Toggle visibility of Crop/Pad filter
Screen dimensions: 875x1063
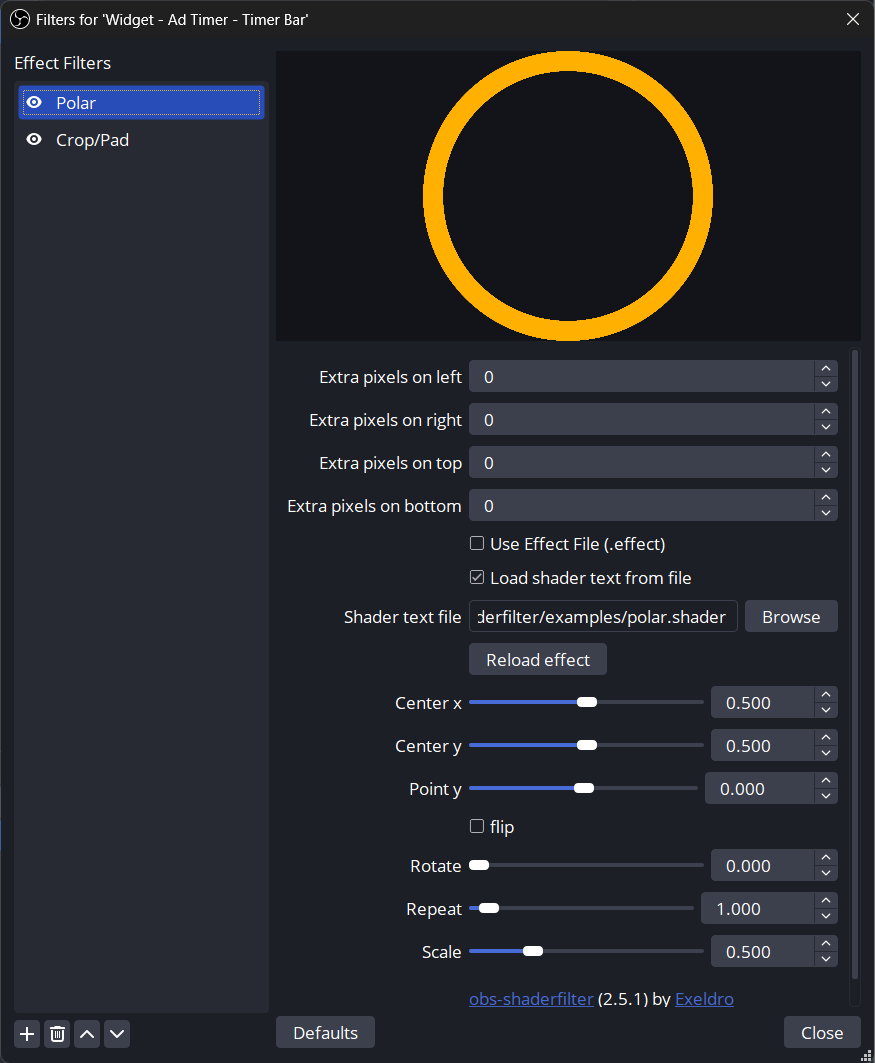pyautogui.click(x=34, y=140)
